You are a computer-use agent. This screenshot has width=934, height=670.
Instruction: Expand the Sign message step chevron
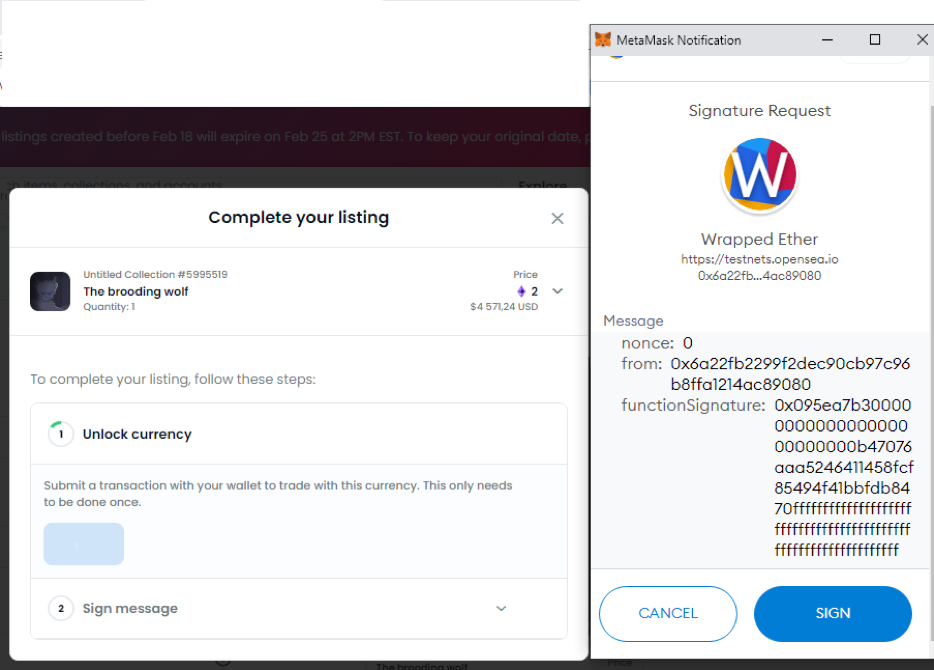click(x=501, y=608)
